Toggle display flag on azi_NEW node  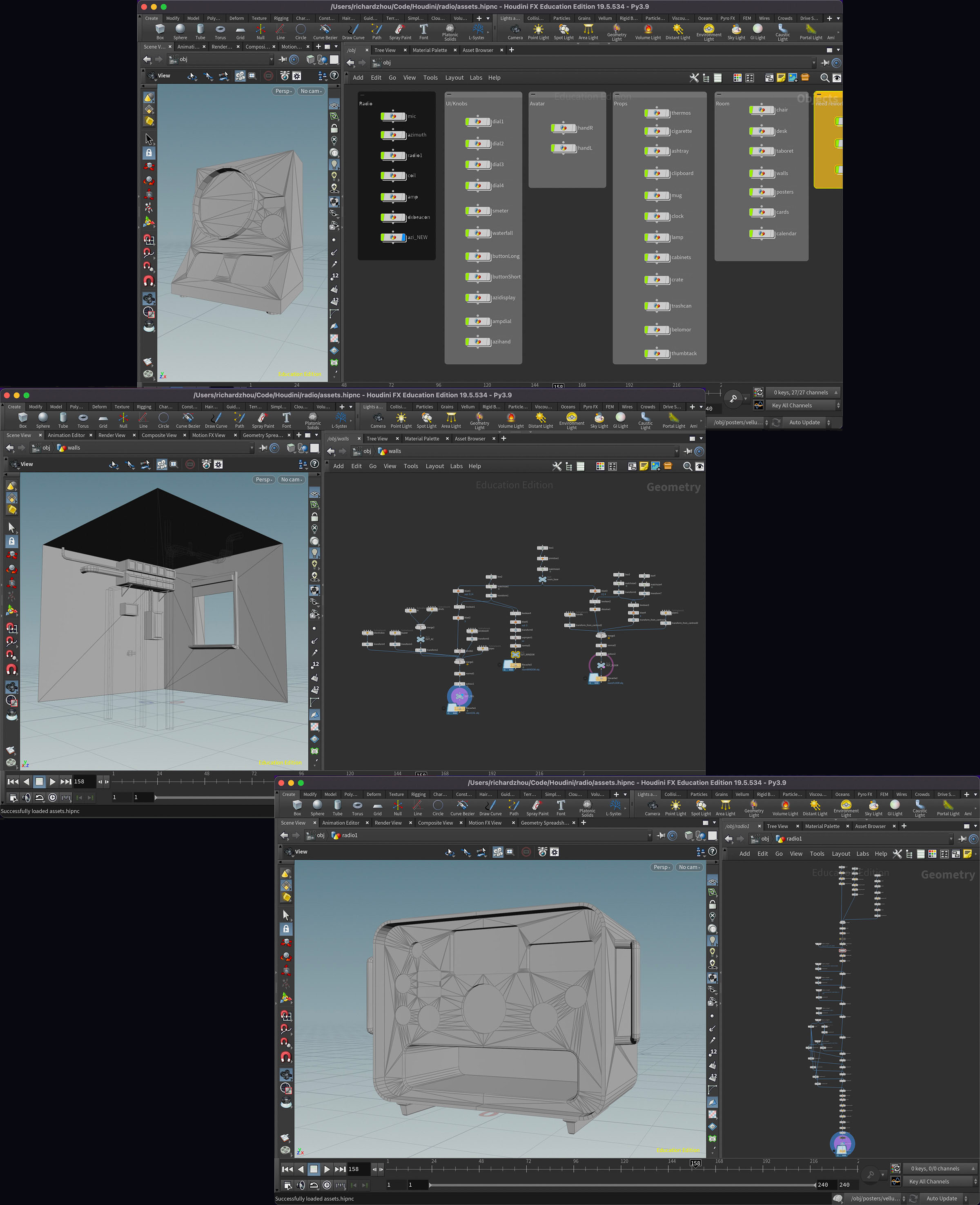[403, 237]
